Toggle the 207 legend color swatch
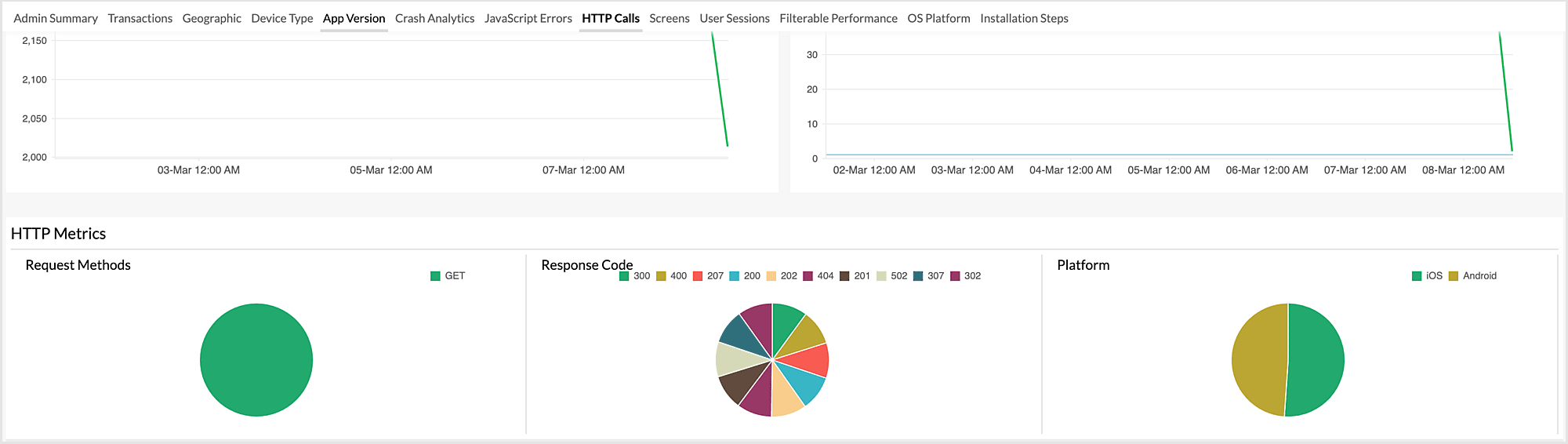The height and width of the screenshot is (444, 1568). tap(698, 276)
